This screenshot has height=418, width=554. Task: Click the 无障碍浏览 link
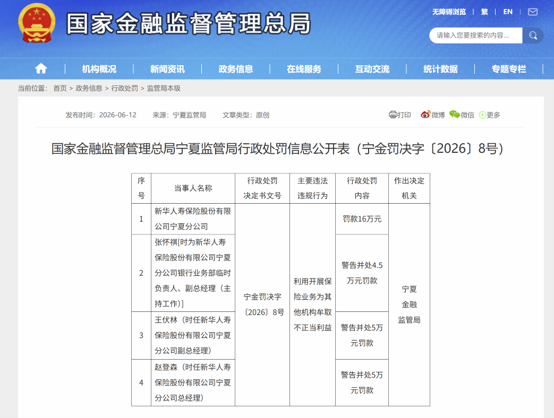click(449, 12)
